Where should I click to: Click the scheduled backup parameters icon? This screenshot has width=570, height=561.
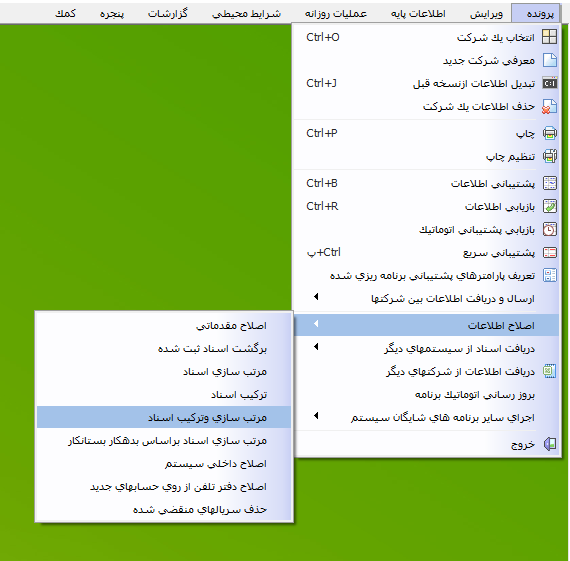549,275
